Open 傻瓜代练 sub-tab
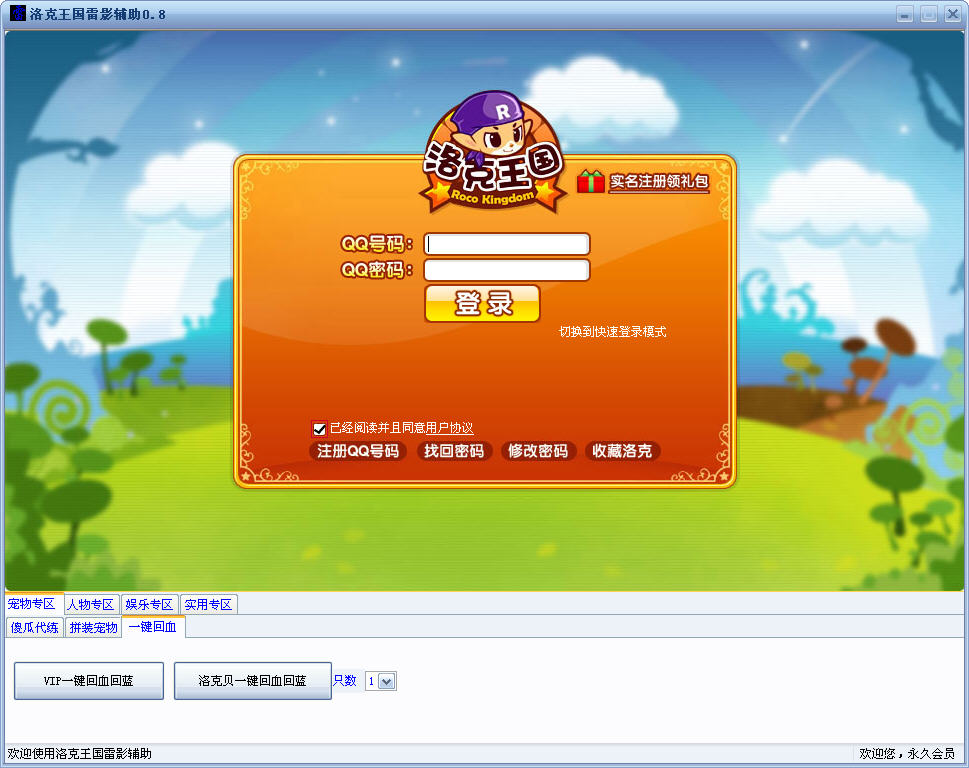 (x=35, y=627)
